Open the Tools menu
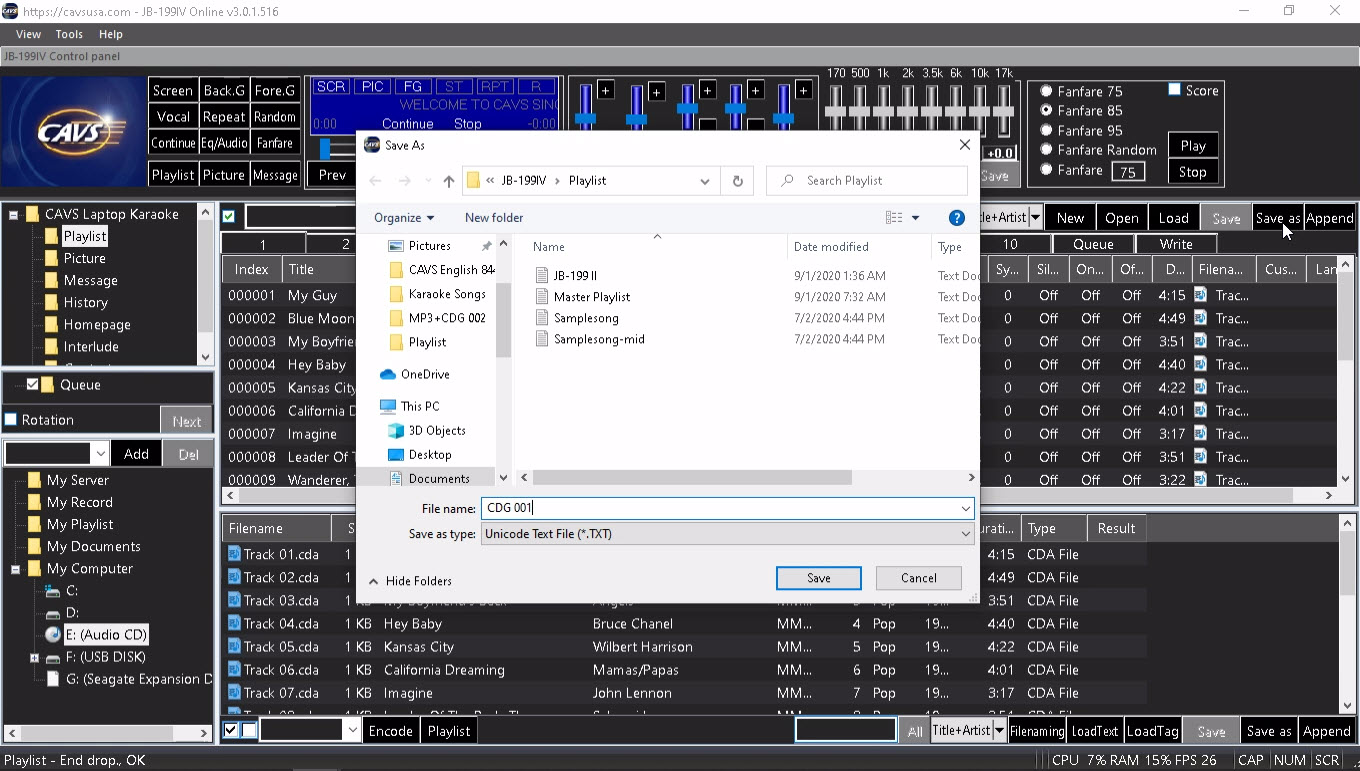Viewport: 1360px width, 771px height. [69, 34]
